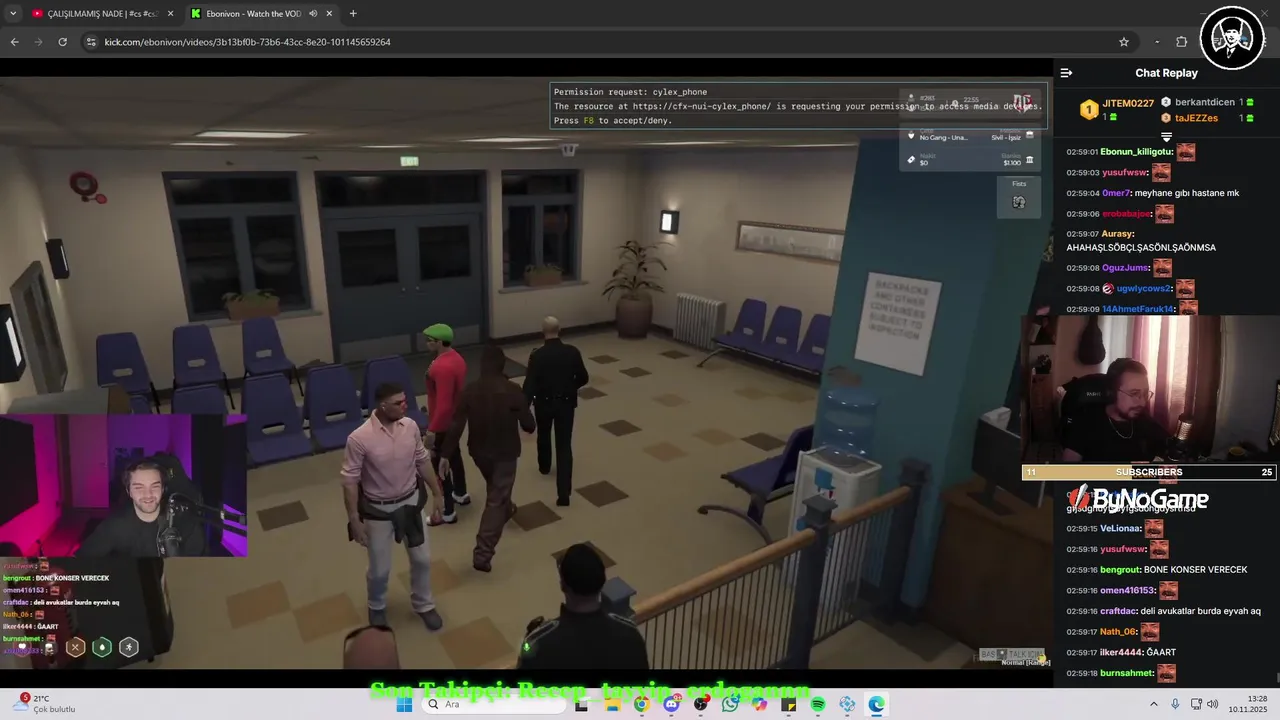Click username craftdac in chat replay
The image size is (1280, 720).
pos(1119,611)
